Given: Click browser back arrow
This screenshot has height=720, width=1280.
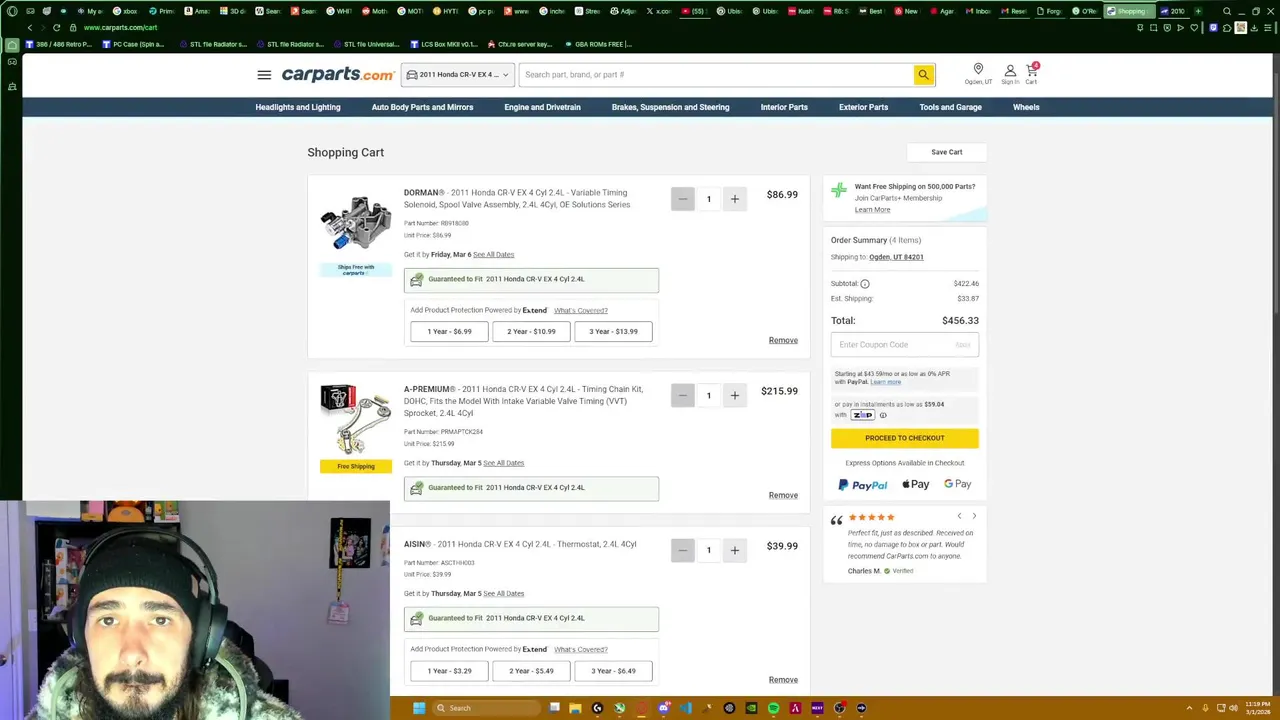Looking at the screenshot, I should 30,28.
